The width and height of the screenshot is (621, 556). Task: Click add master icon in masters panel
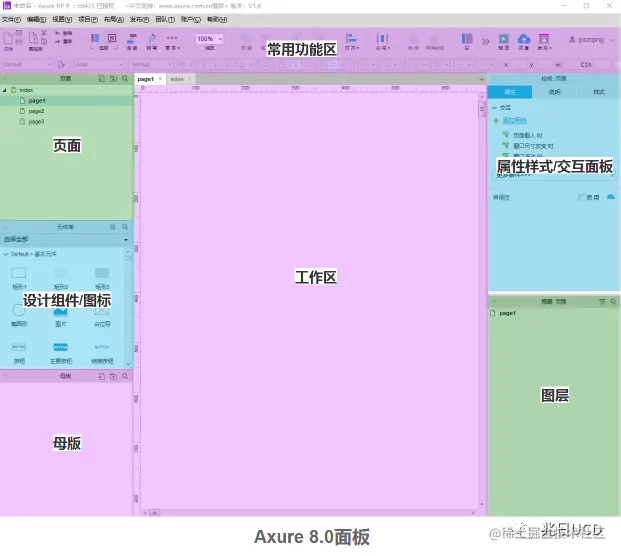click(102, 376)
